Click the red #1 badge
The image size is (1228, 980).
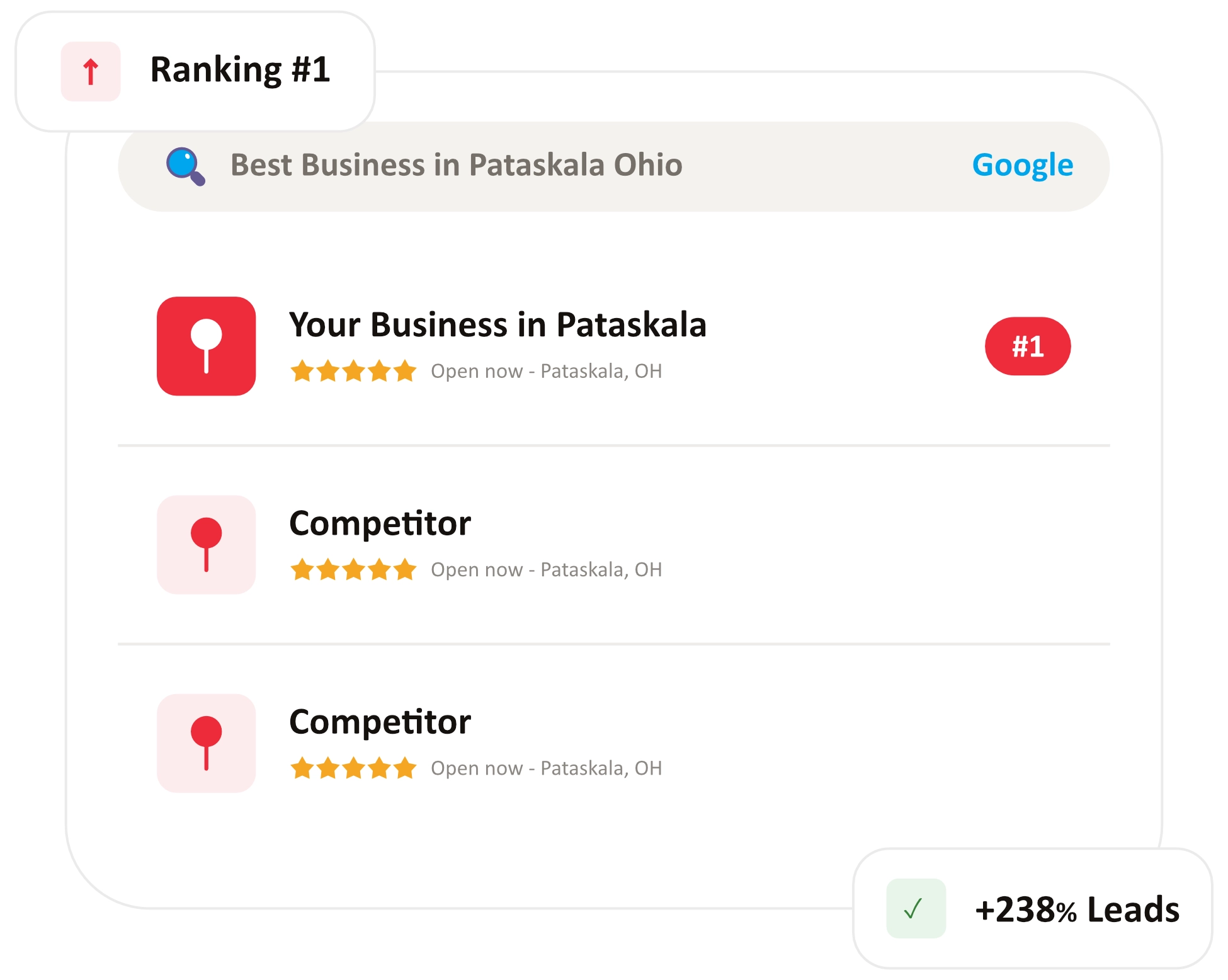[1028, 346]
